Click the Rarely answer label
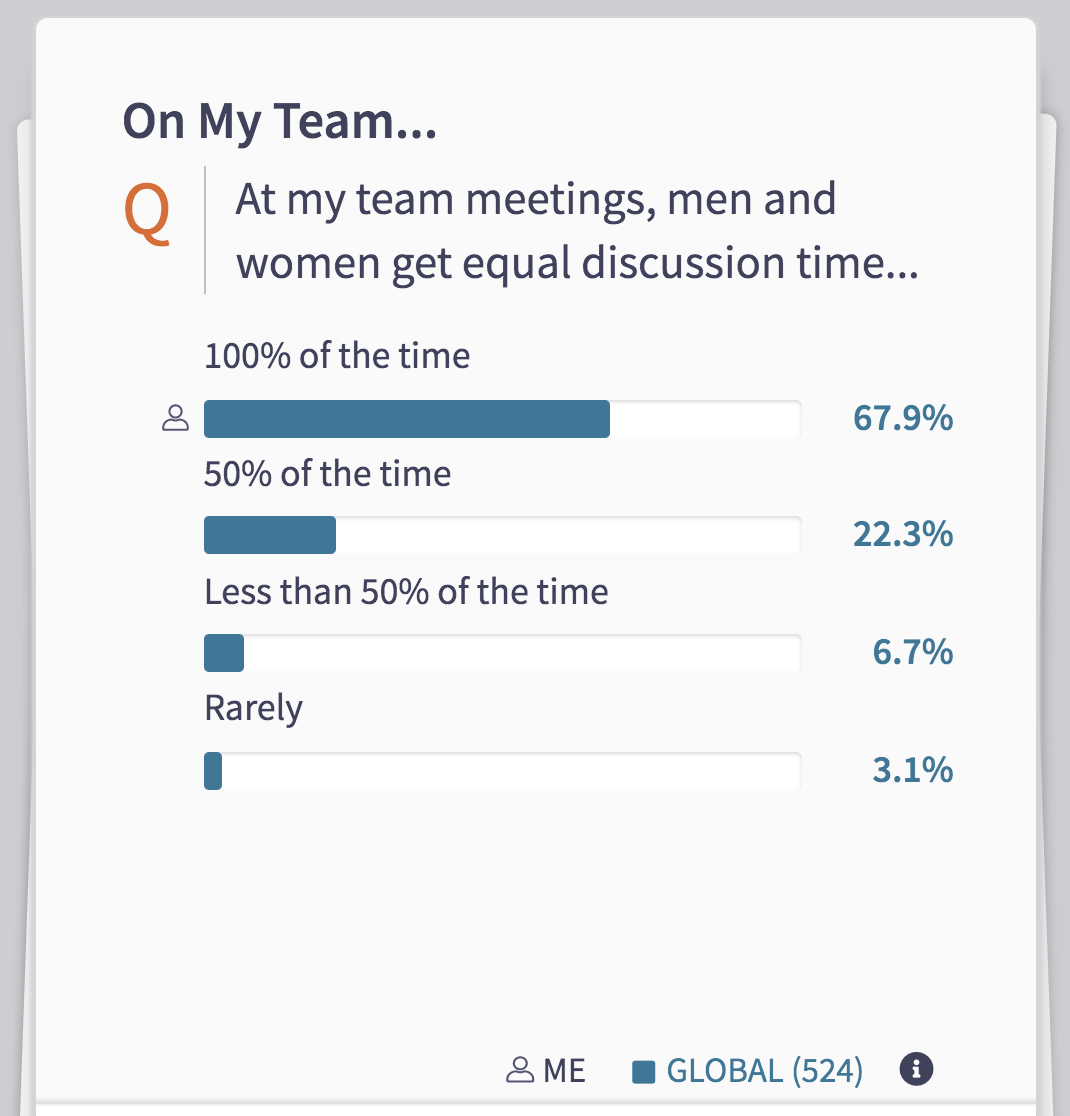 click(x=253, y=709)
